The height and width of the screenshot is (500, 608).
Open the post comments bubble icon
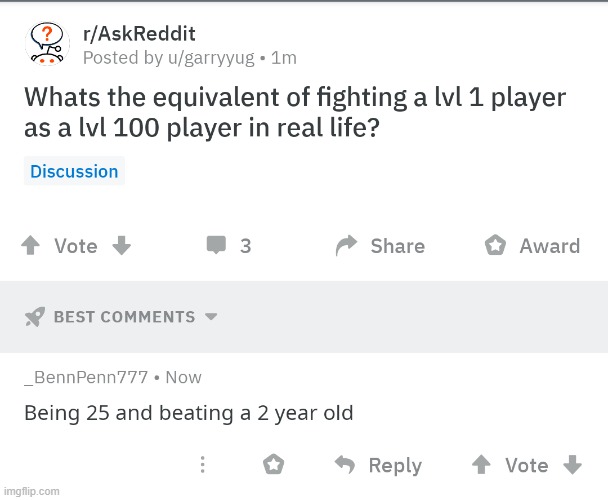pos(216,246)
